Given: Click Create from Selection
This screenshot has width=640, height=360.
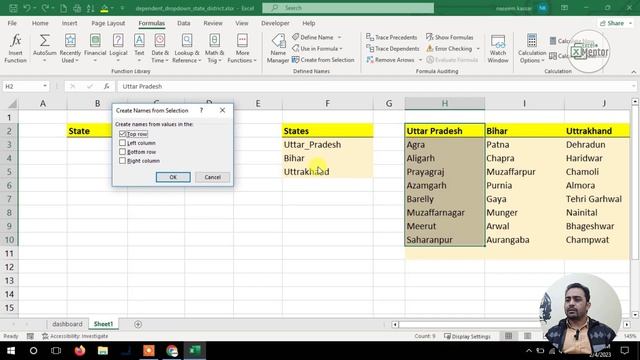Looking at the screenshot, I should [323, 60].
